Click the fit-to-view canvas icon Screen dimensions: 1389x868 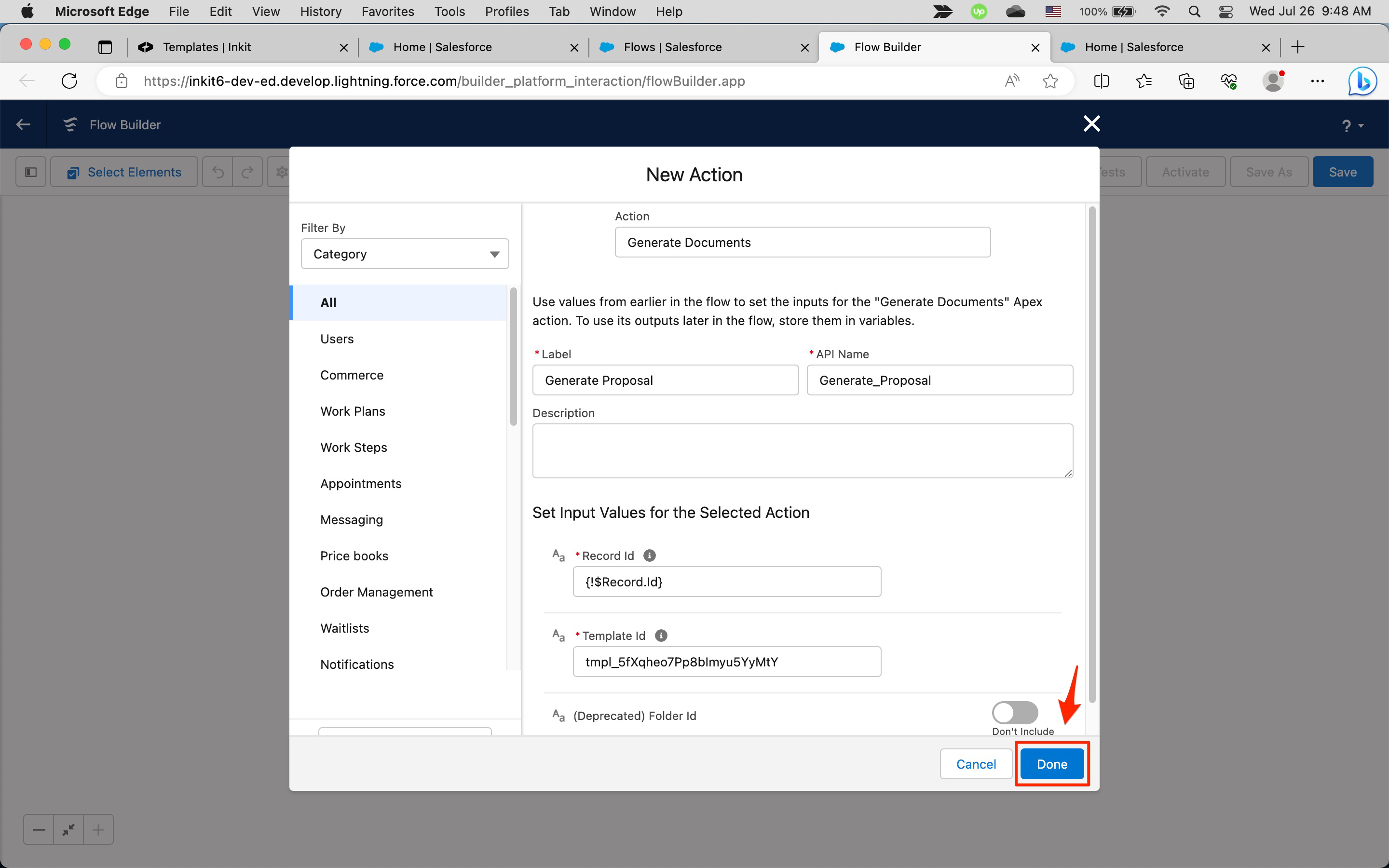click(69, 829)
